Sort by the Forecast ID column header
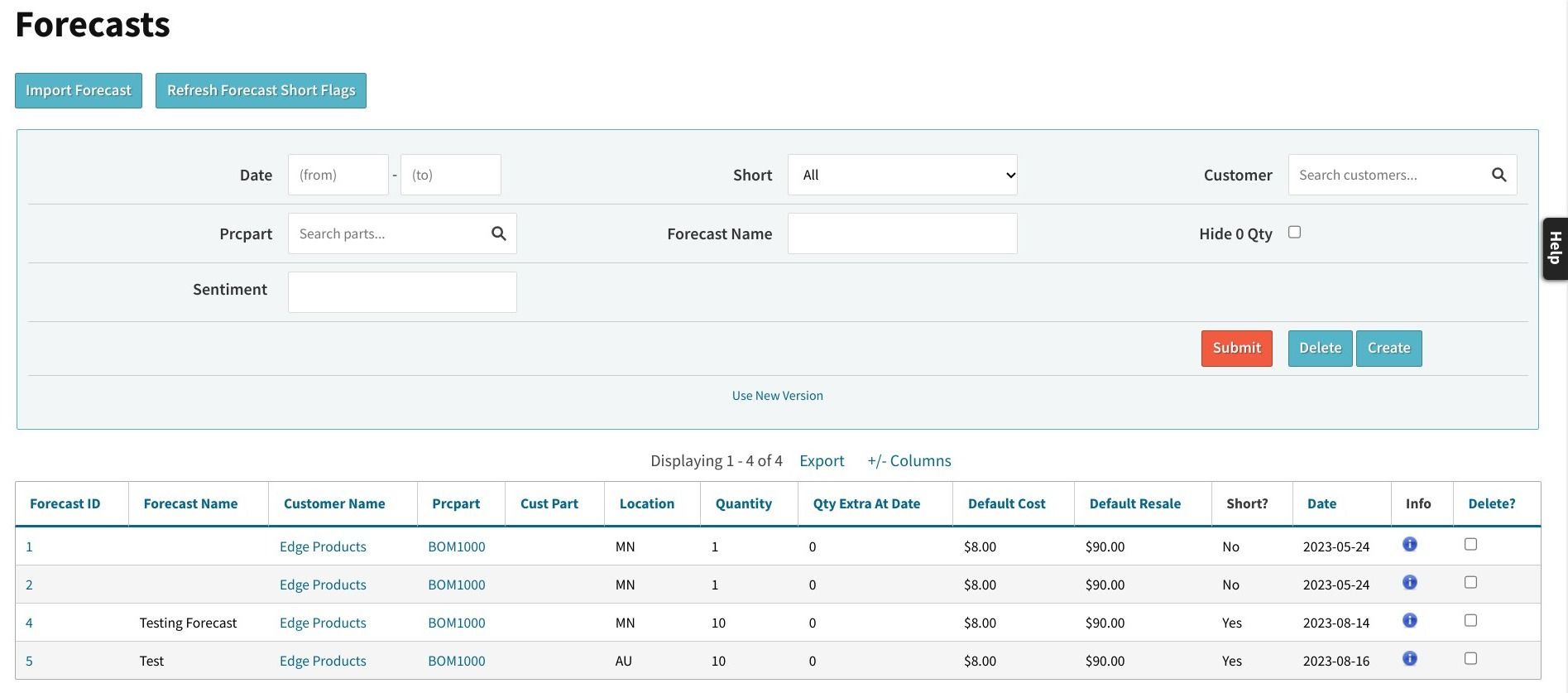Image resolution: width=1568 pixels, height=693 pixels. click(x=65, y=503)
